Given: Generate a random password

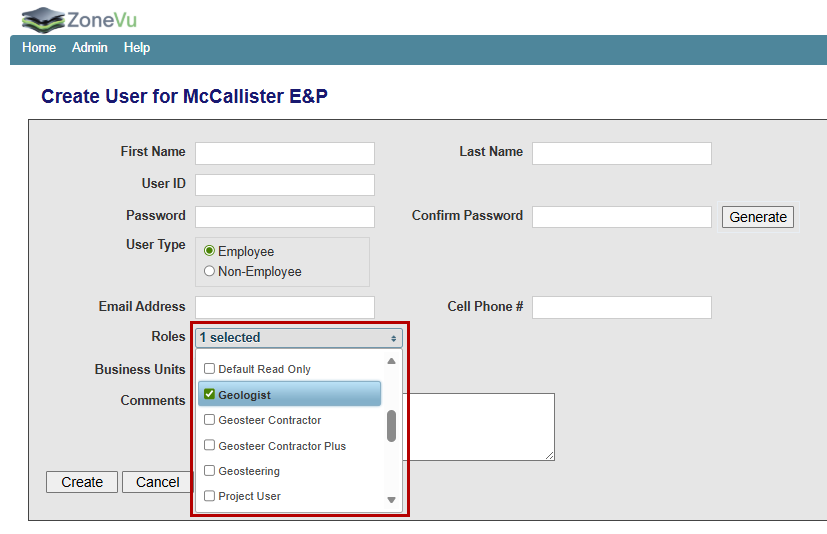Looking at the screenshot, I should pyautogui.click(x=758, y=217).
